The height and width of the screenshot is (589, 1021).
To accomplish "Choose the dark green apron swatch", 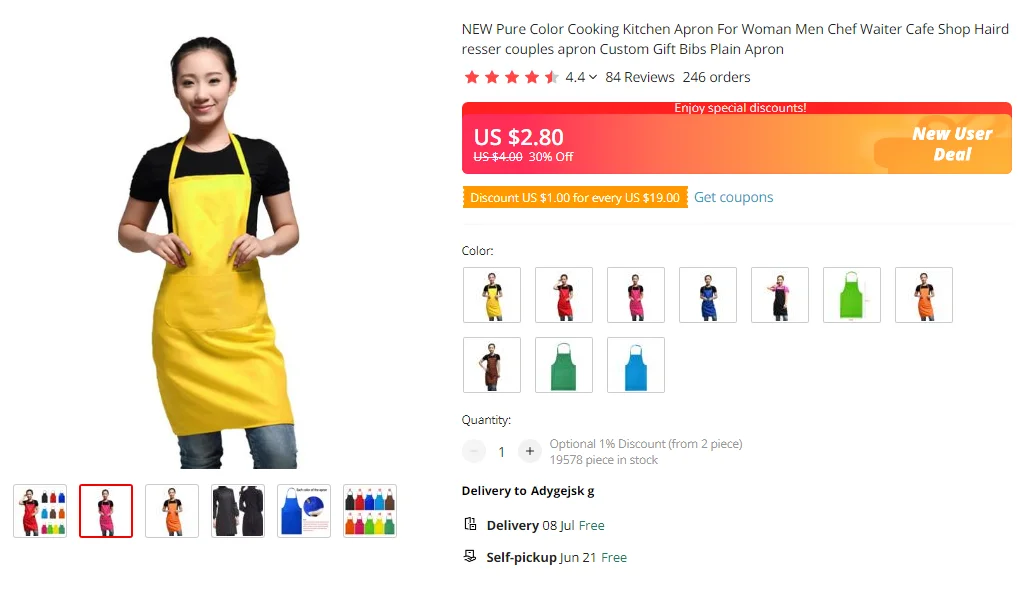I will pyautogui.click(x=564, y=365).
